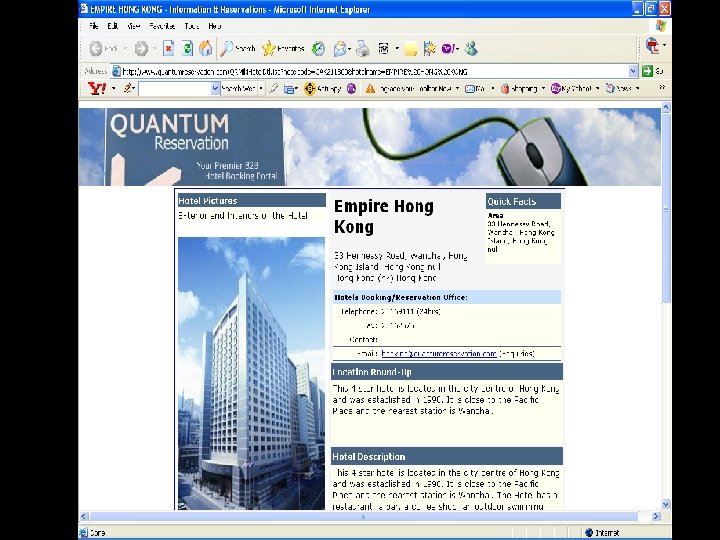This screenshot has height=540, width=720.
Task: Click the pop-up blocker window icon
Action: [289, 89]
